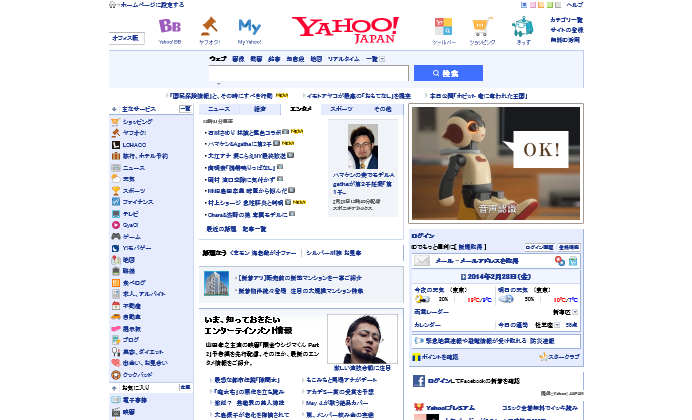
Task: Open the Tabelog (食べログ) icon
Action: 116,283
